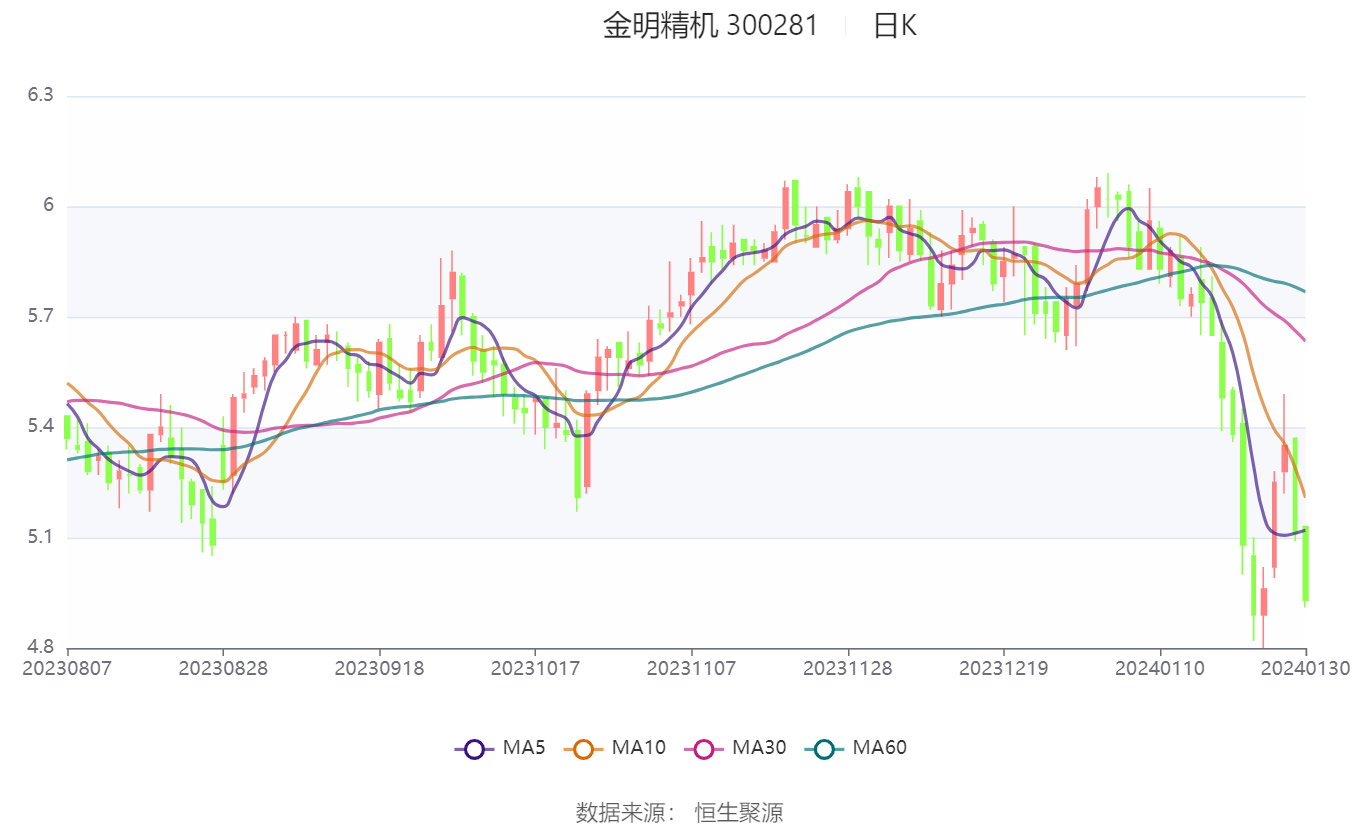The height and width of the screenshot is (828, 1360).
Task: Select the 20230807 date axis label
Action: (67, 668)
